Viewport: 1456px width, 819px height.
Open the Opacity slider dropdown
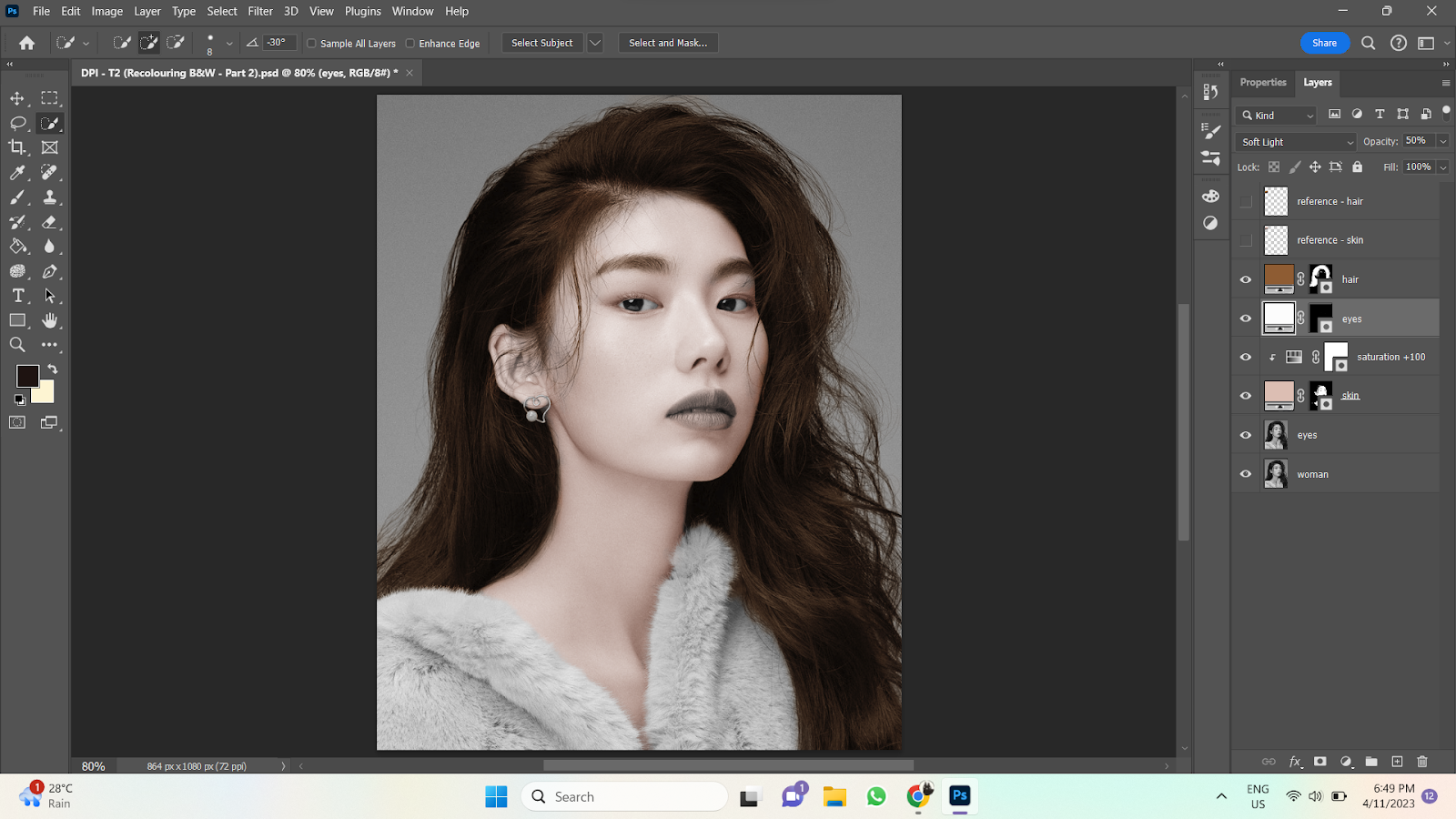pos(1442,141)
